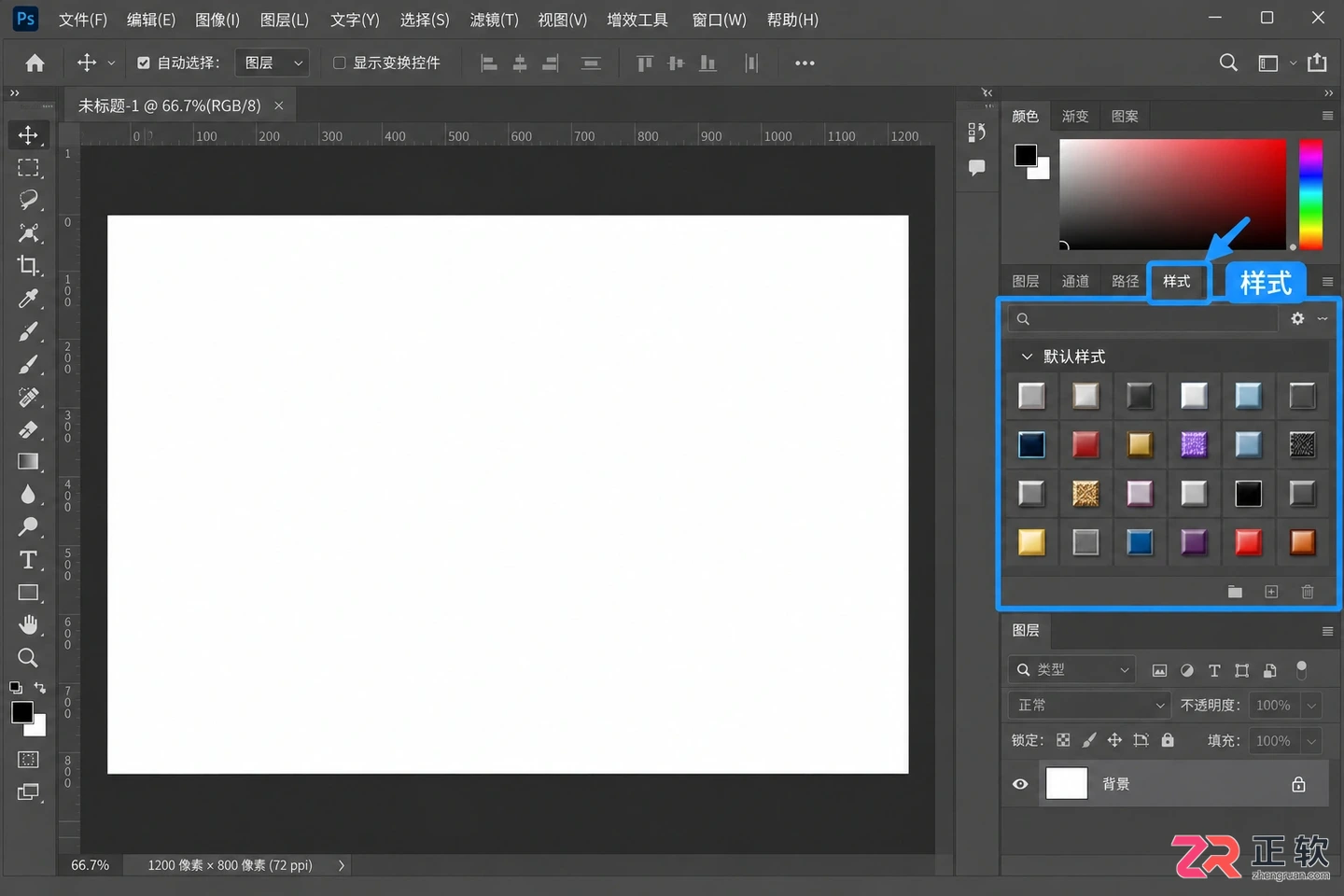
Task: Open the 填充 percentage dropdown arrow
Action: pos(1311,740)
